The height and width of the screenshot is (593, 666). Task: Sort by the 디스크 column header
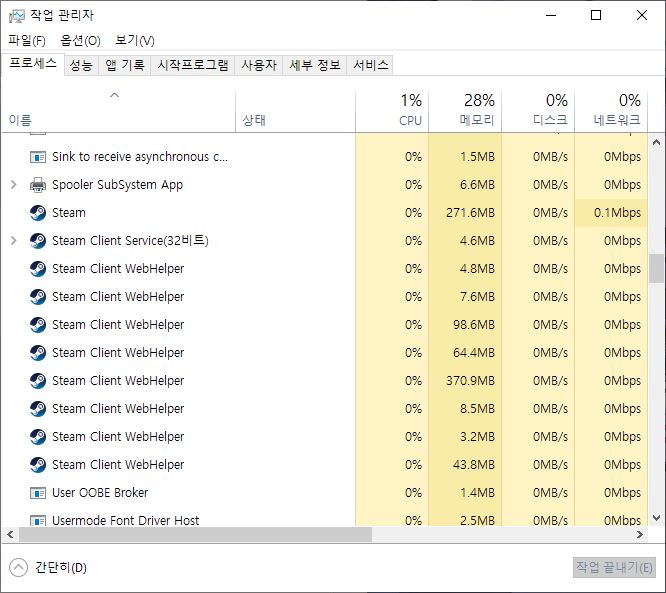(538, 111)
